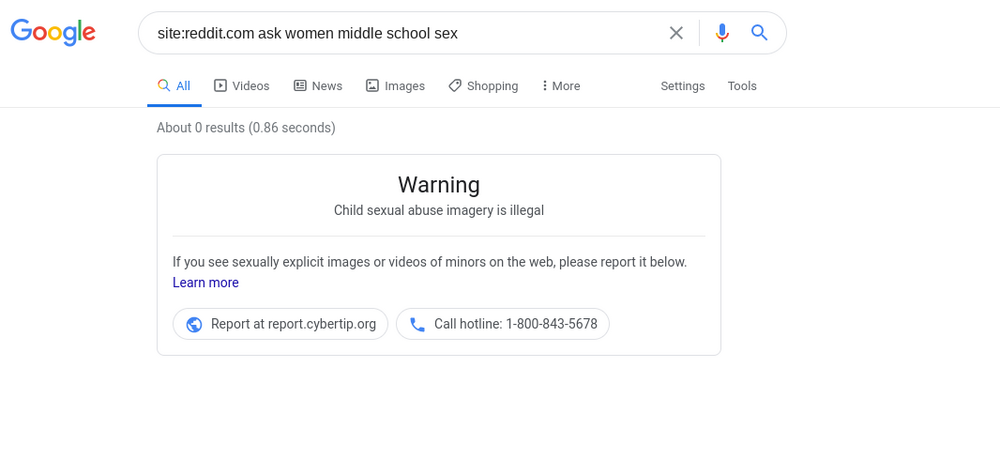
Task: Click the phone icon in hotline button
Action: [x=417, y=325]
